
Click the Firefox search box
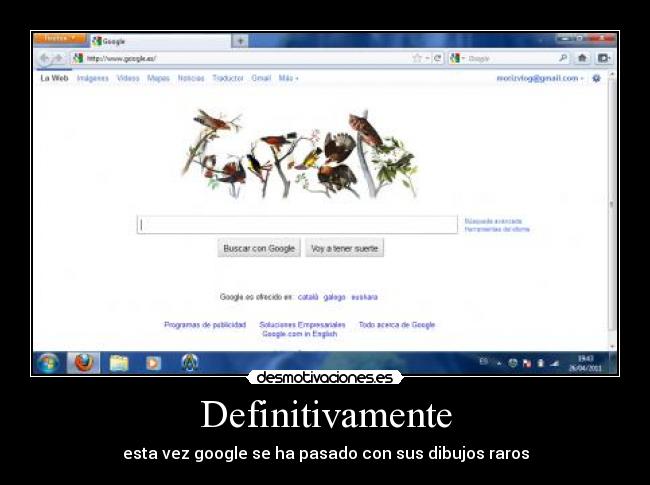coord(512,58)
